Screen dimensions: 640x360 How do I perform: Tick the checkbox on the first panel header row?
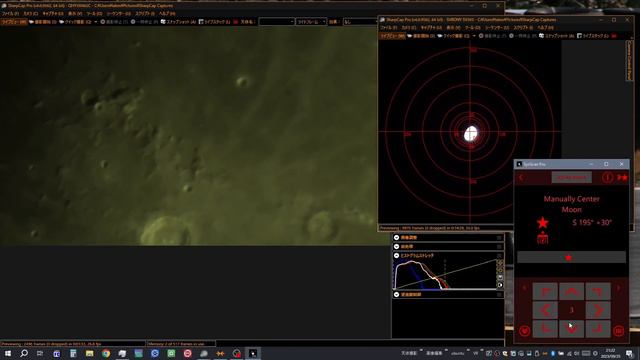tap(499, 238)
